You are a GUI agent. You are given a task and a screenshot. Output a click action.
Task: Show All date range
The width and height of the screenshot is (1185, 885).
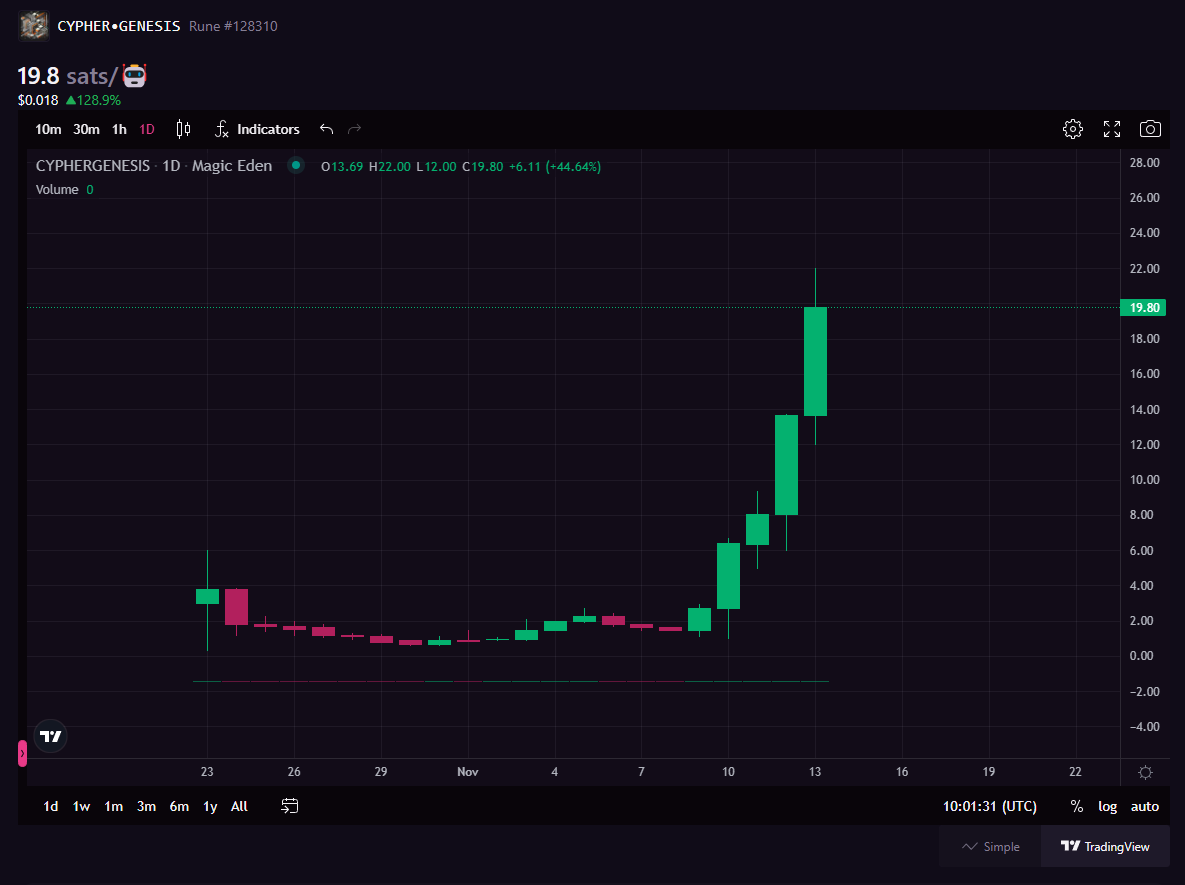coord(239,806)
